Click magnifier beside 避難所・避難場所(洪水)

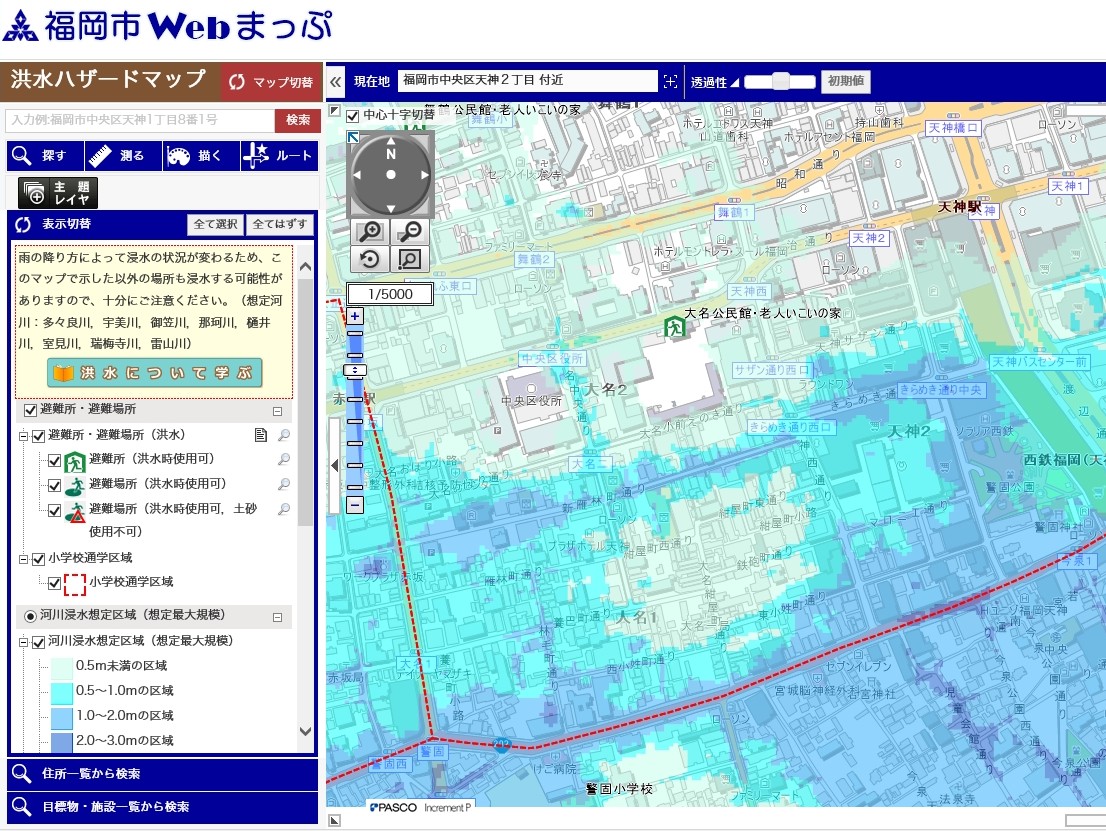[x=284, y=435]
